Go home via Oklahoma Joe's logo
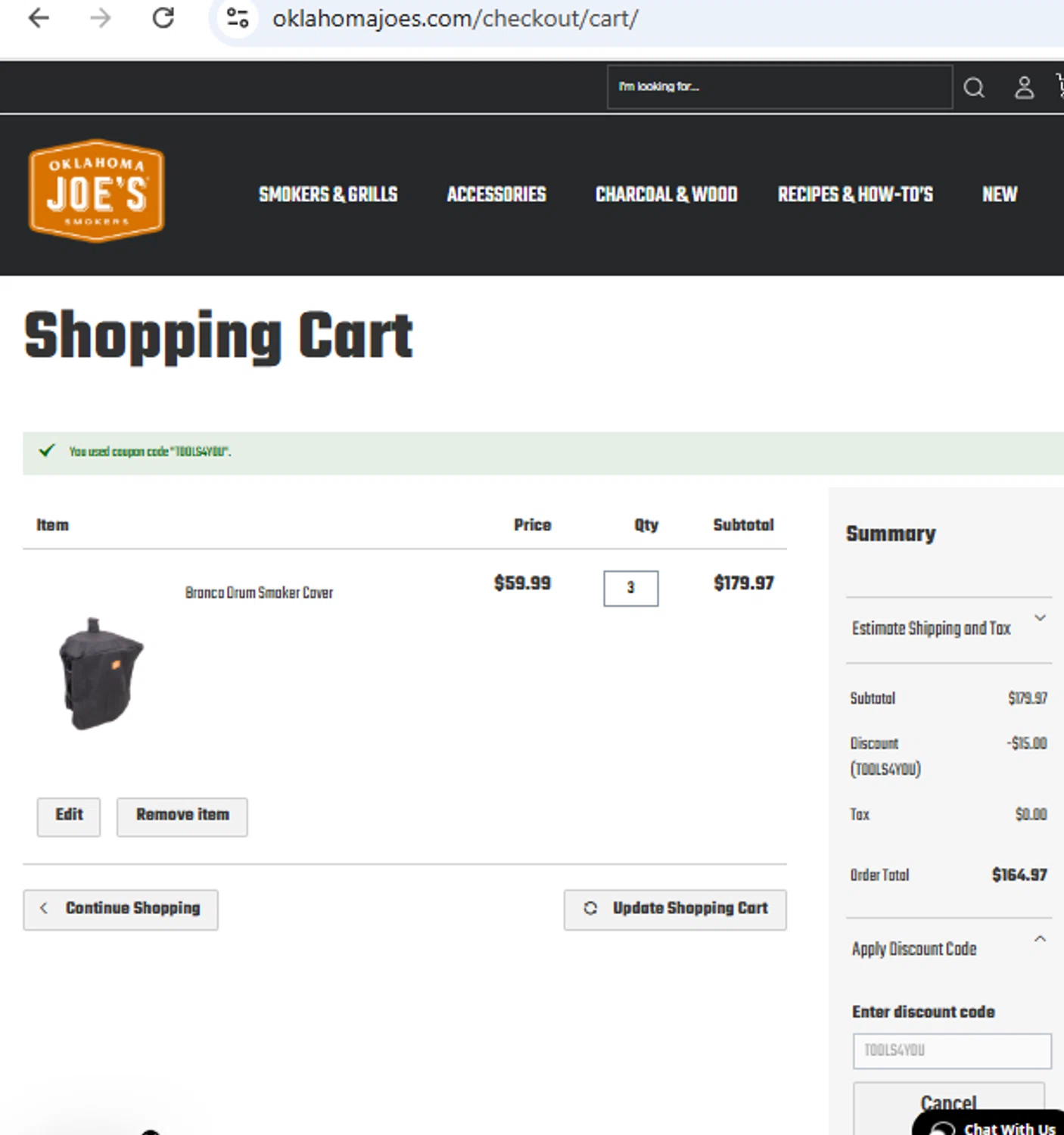 (96, 191)
